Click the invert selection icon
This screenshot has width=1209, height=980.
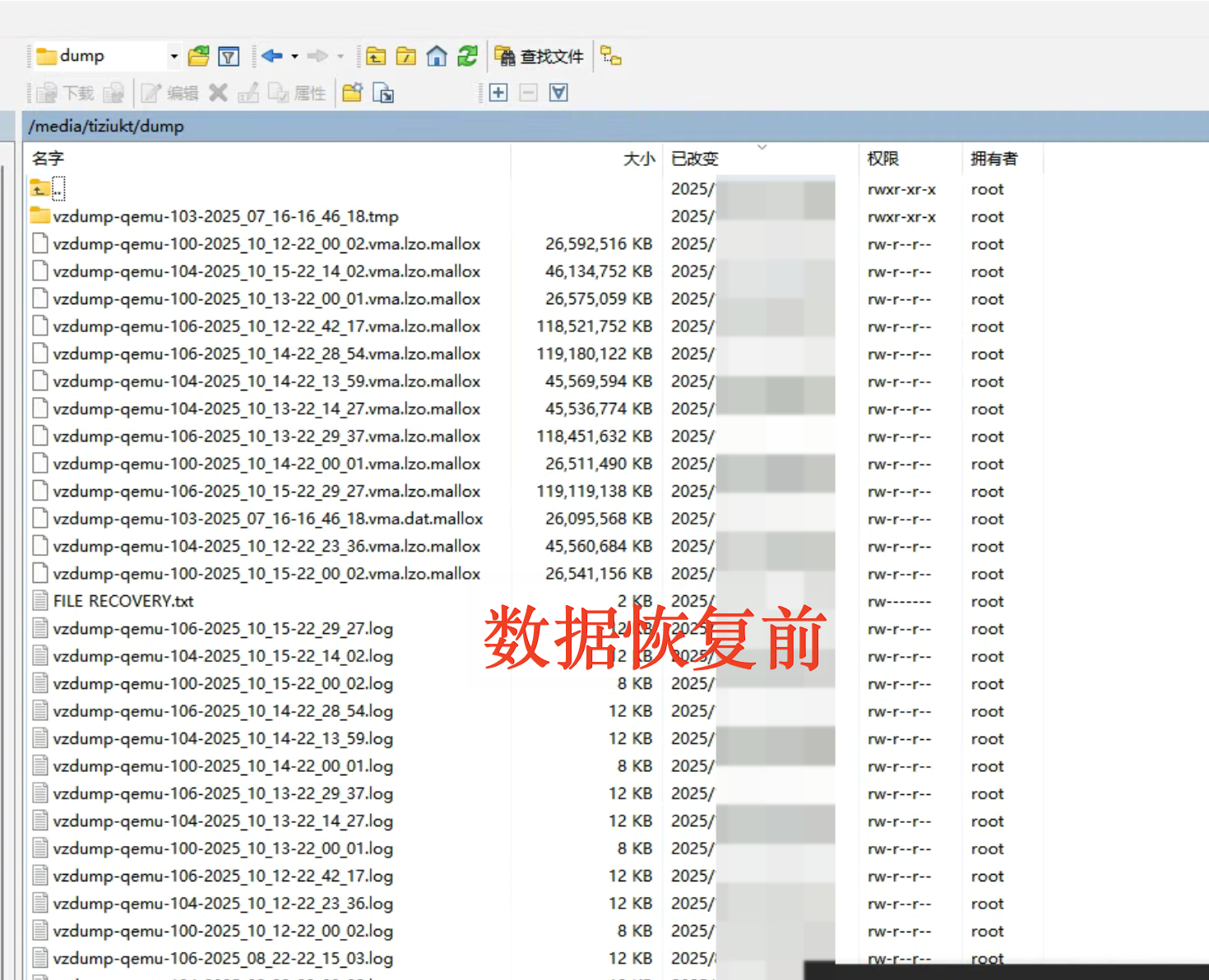coord(558,93)
